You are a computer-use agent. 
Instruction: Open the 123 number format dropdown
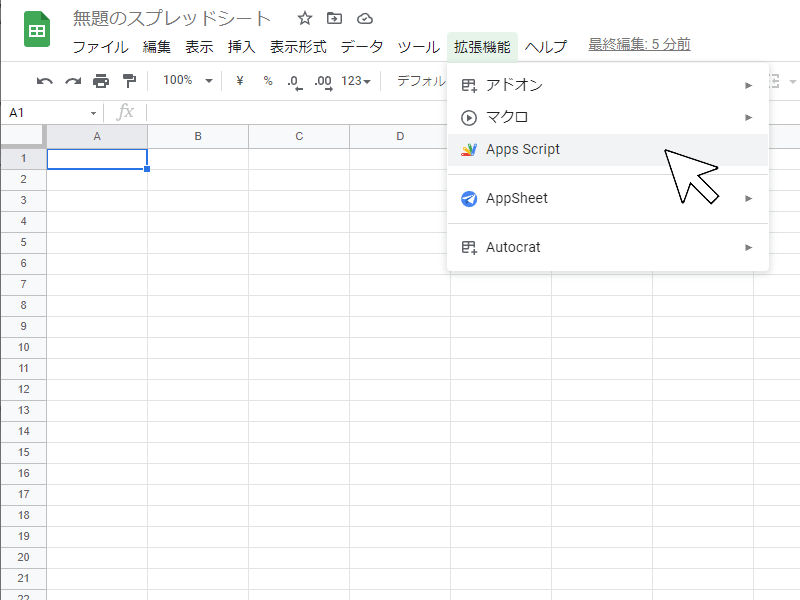(x=356, y=81)
